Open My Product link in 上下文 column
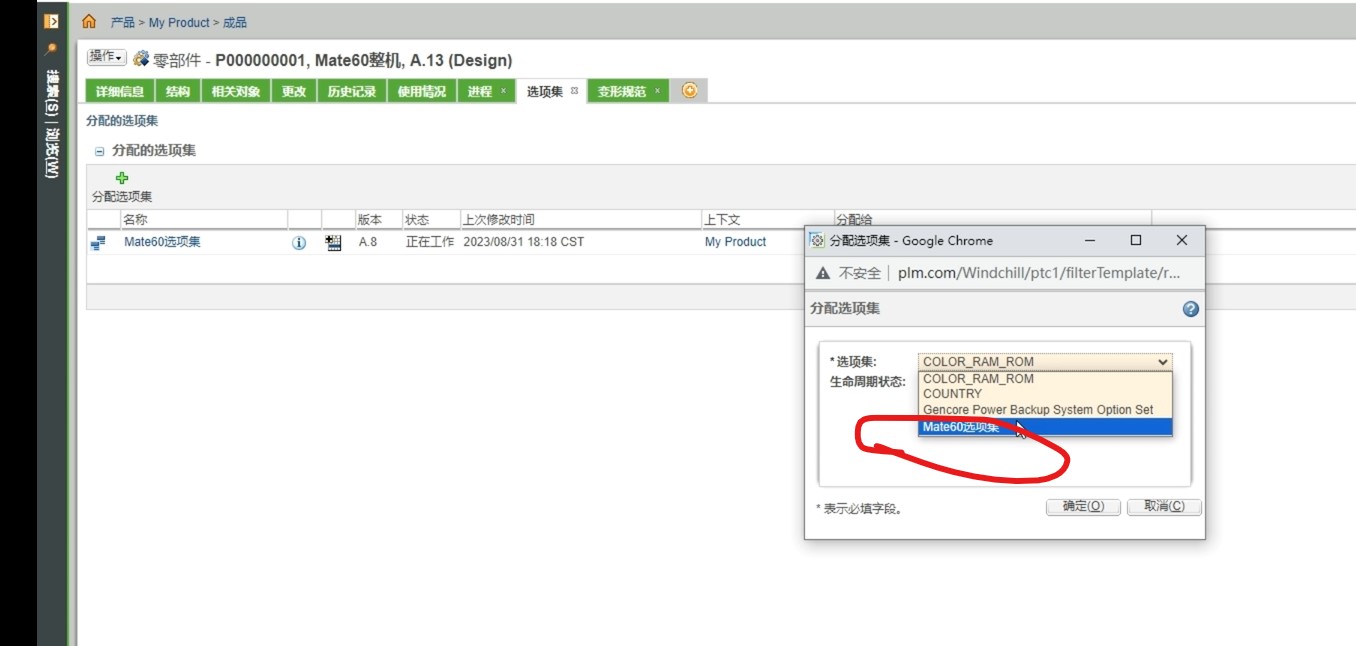Viewport: 1356px width, 646px height. 735,242
